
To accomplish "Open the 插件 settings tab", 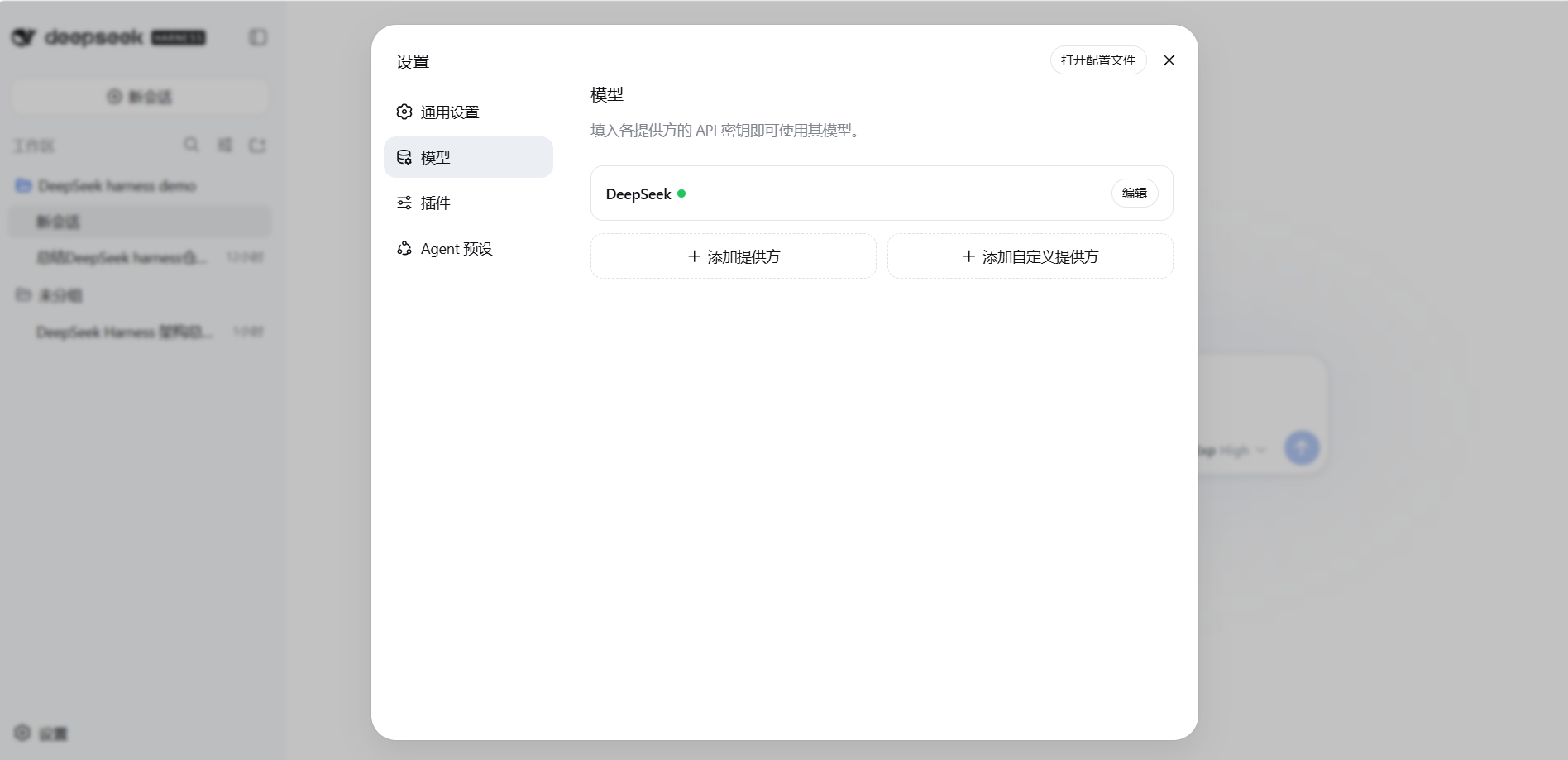I will 468,203.
